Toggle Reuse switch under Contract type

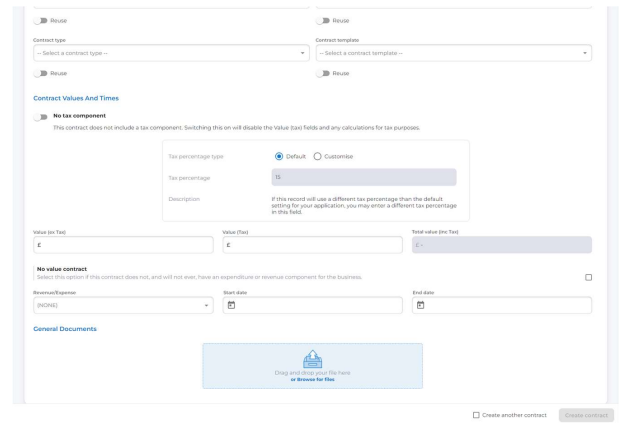click(39, 73)
